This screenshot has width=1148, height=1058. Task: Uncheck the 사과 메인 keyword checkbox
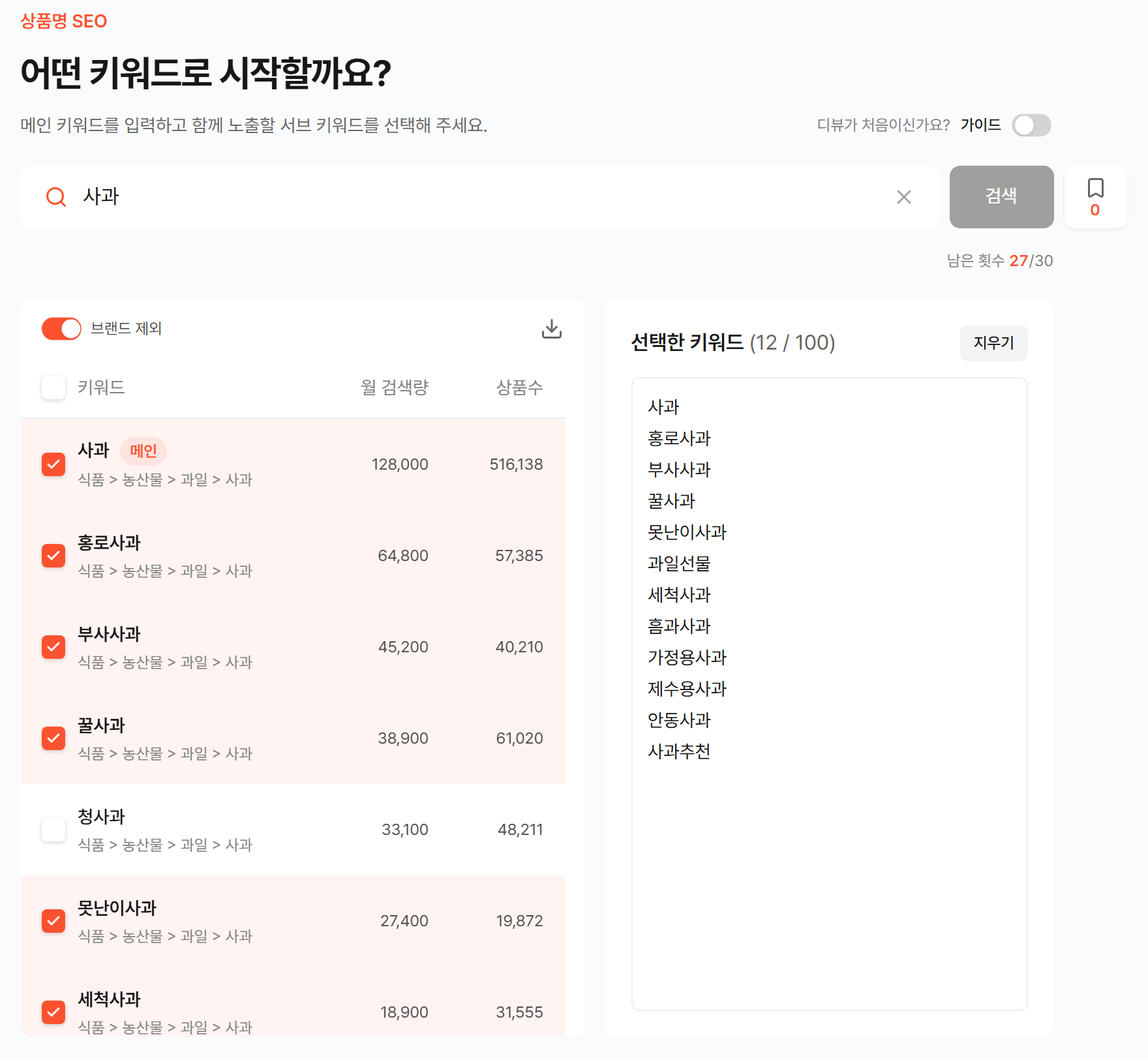pos(53,464)
